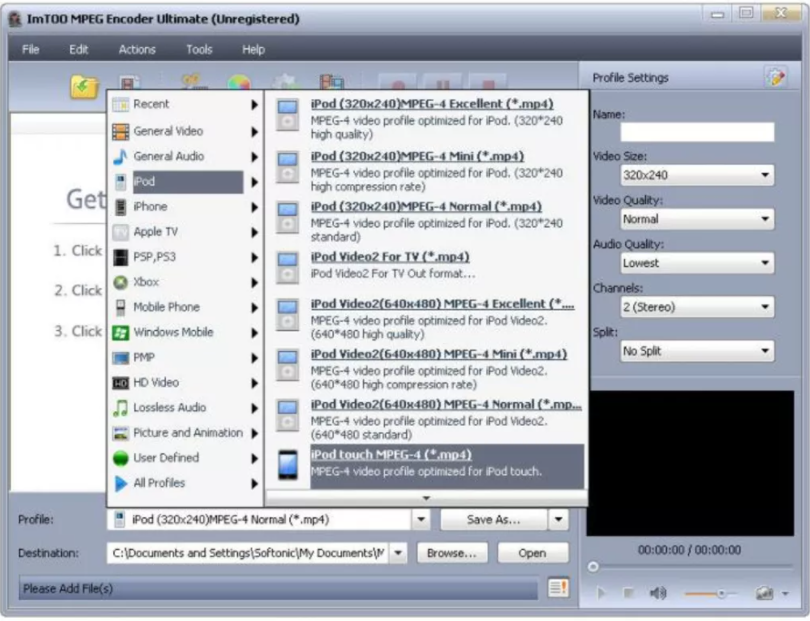Open the File menu
Screen dimensions: 810x621
point(30,50)
